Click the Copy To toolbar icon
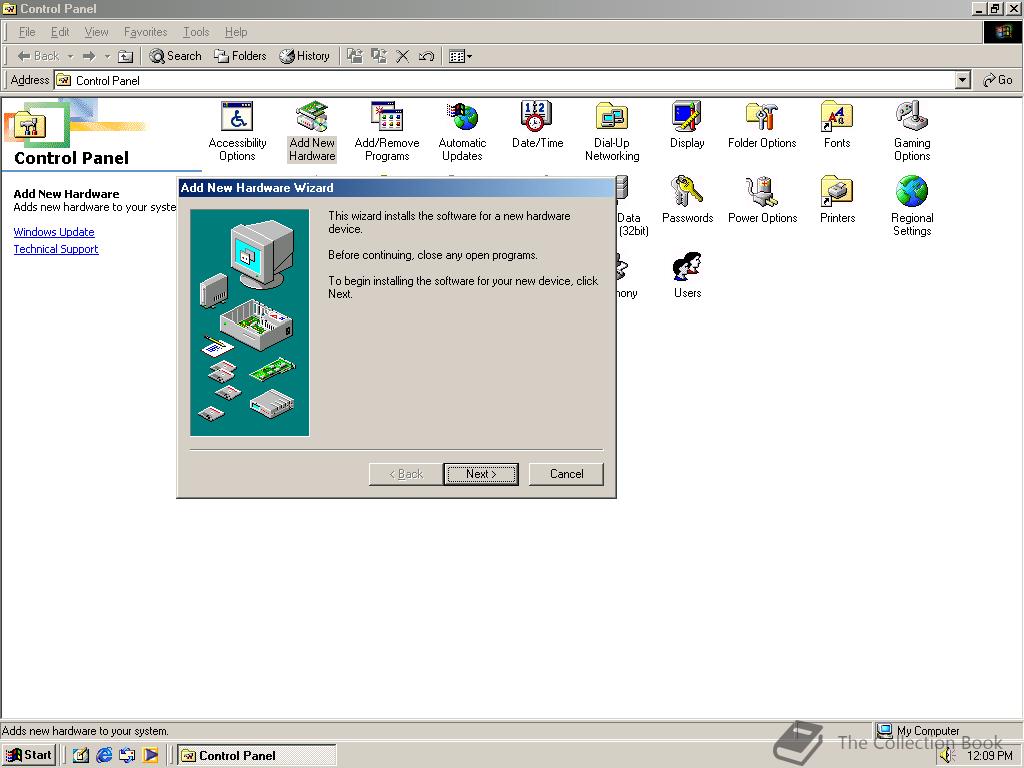Image resolution: width=1024 pixels, height=768 pixels. point(379,56)
